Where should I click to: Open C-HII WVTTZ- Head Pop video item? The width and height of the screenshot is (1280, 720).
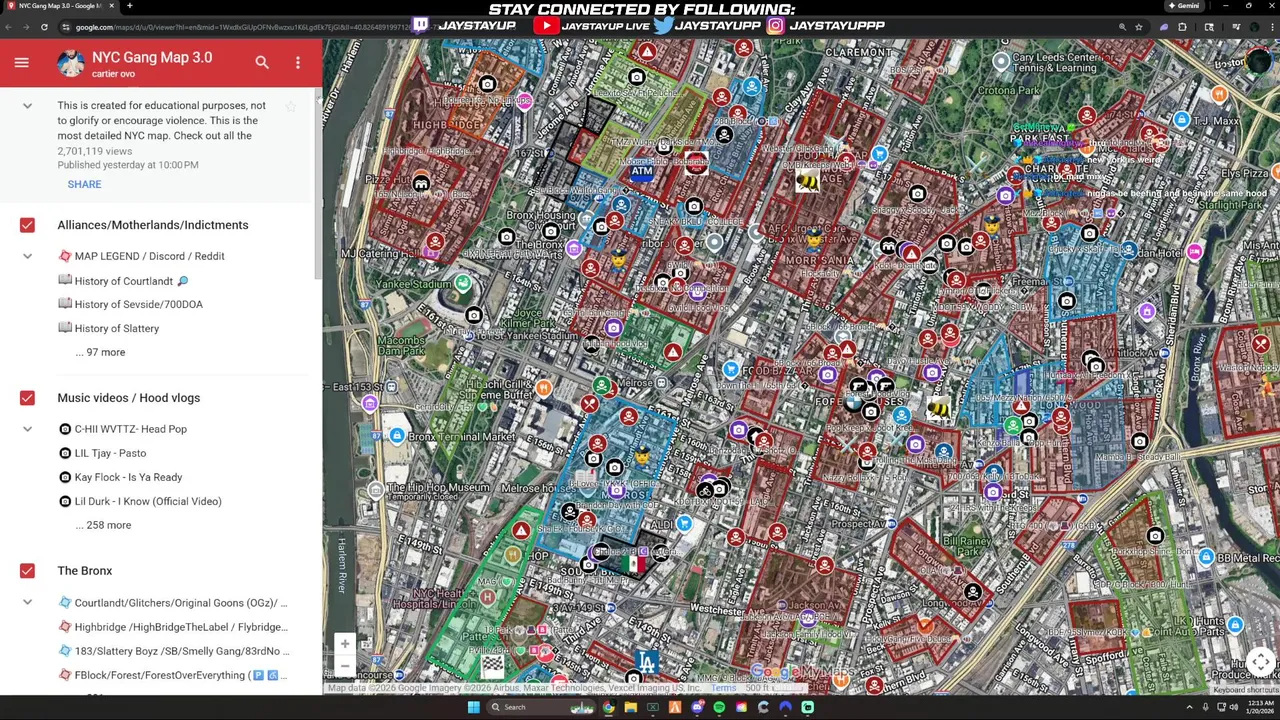(122, 429)
